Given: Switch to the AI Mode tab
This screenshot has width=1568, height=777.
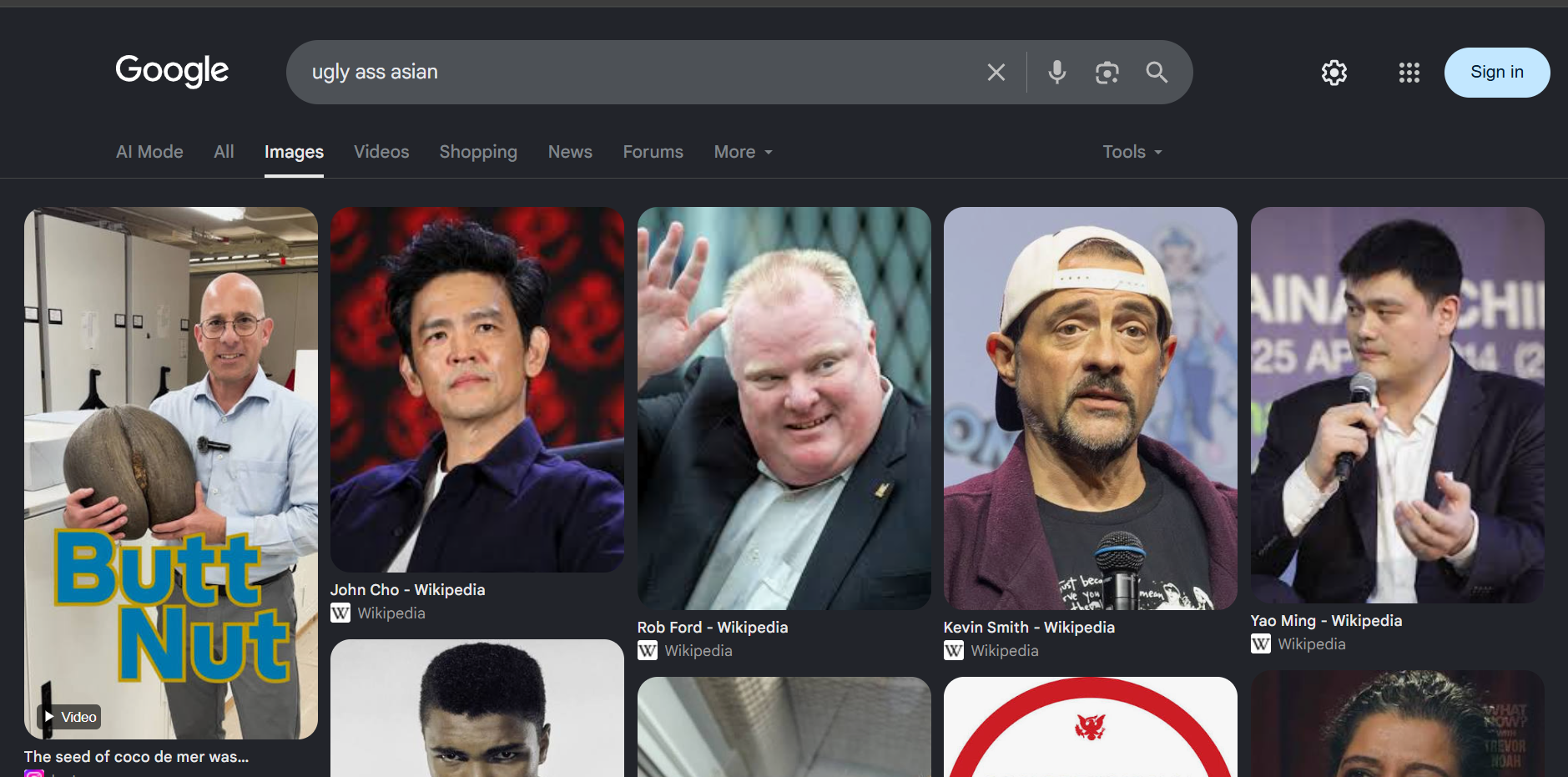Looking at the screenshot, I should [x=149, y=152].
